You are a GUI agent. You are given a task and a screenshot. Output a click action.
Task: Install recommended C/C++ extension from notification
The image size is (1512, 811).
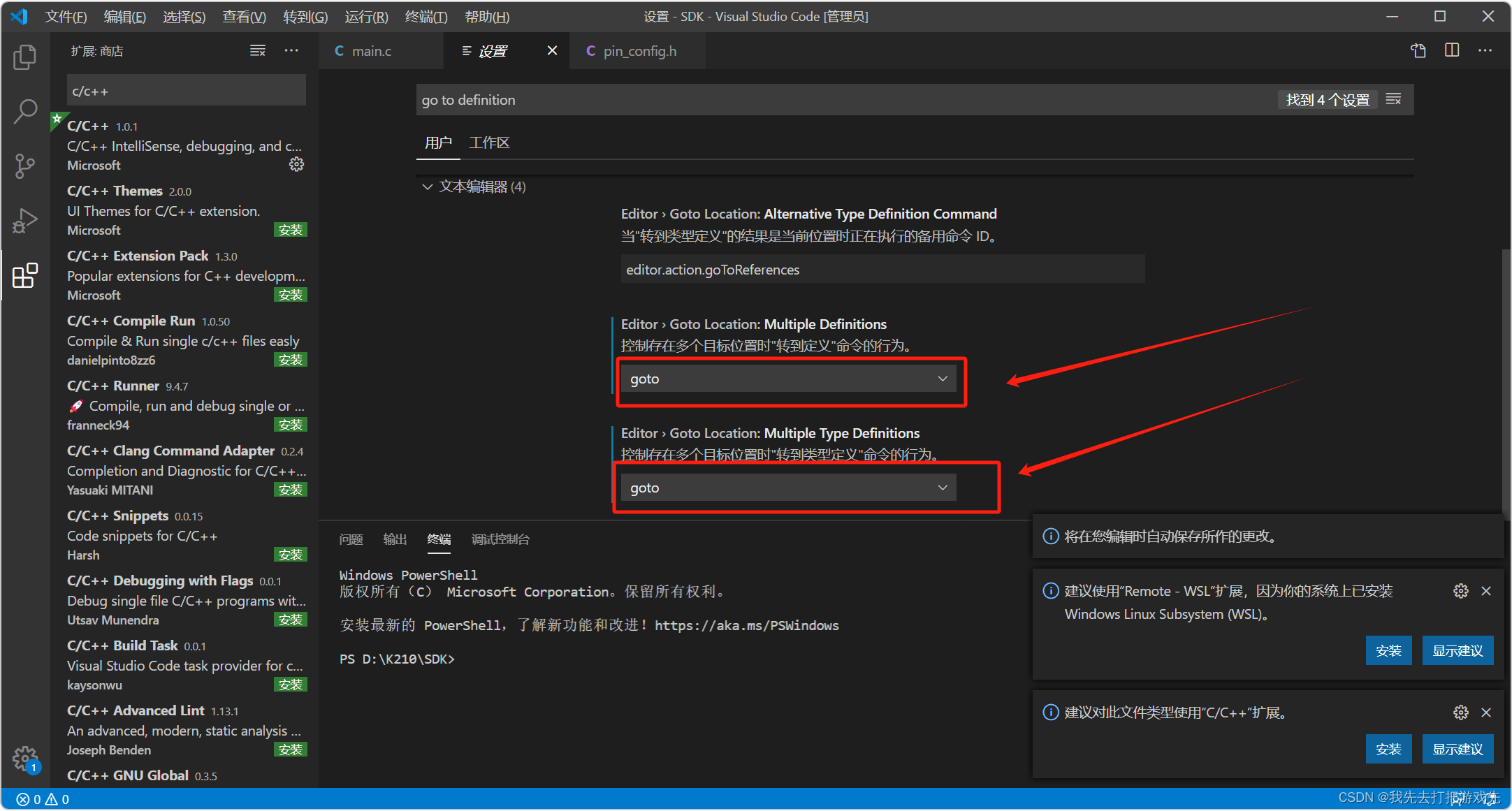pyautogui.click(x=1388, y=749)
